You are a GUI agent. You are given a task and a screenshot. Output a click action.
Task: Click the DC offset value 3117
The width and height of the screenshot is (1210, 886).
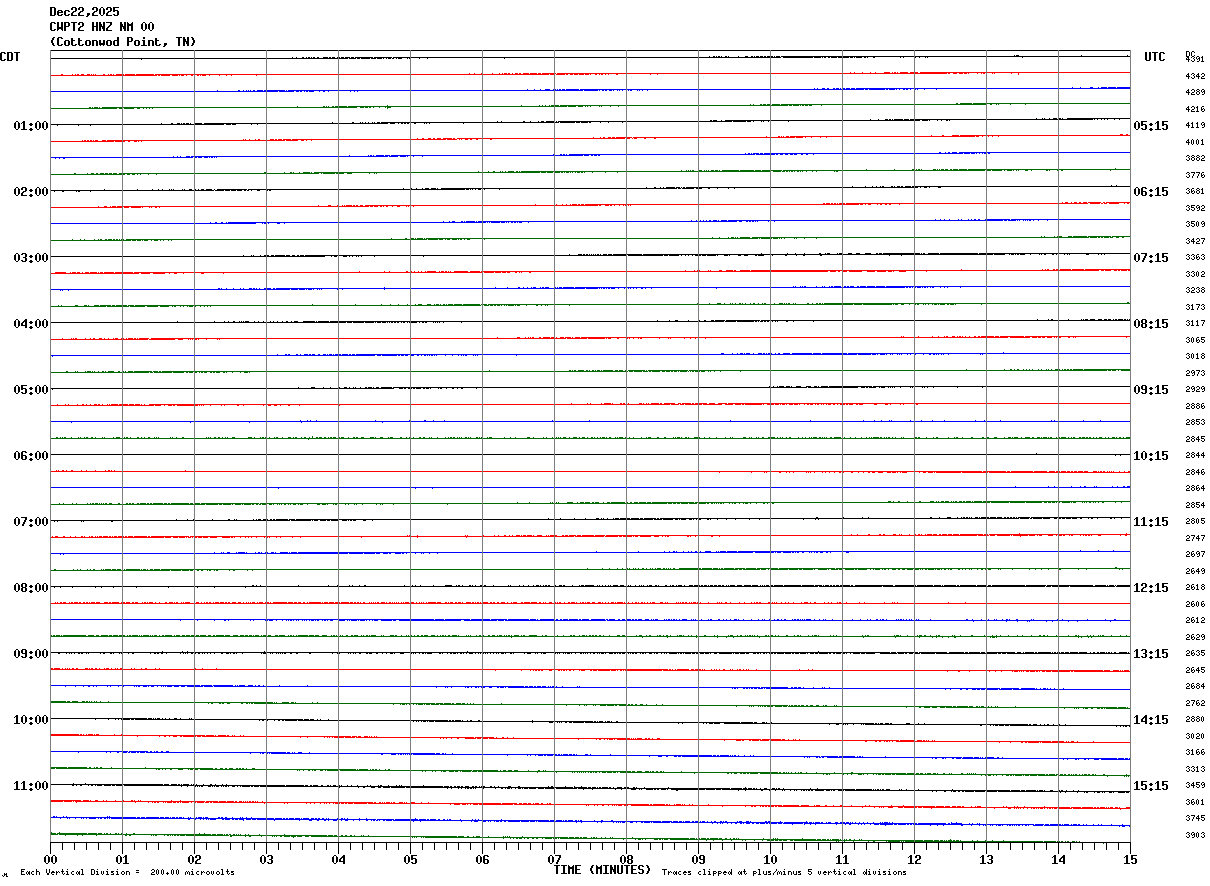click(x=1195, y=323)
